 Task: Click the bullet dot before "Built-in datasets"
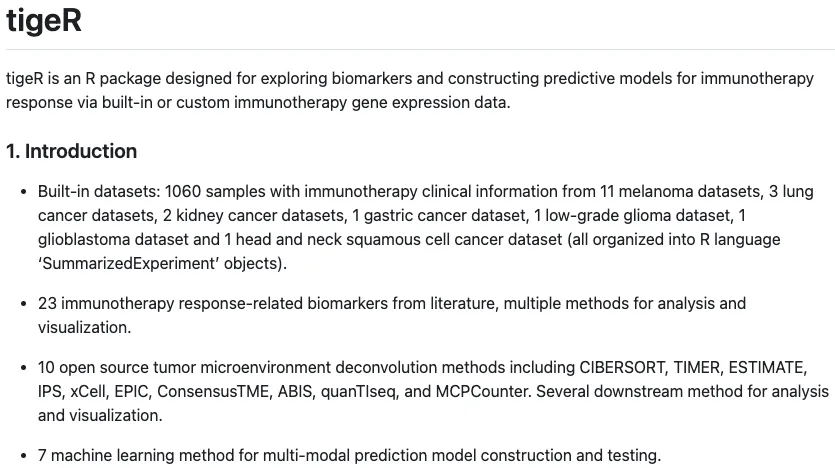point(22,191)
